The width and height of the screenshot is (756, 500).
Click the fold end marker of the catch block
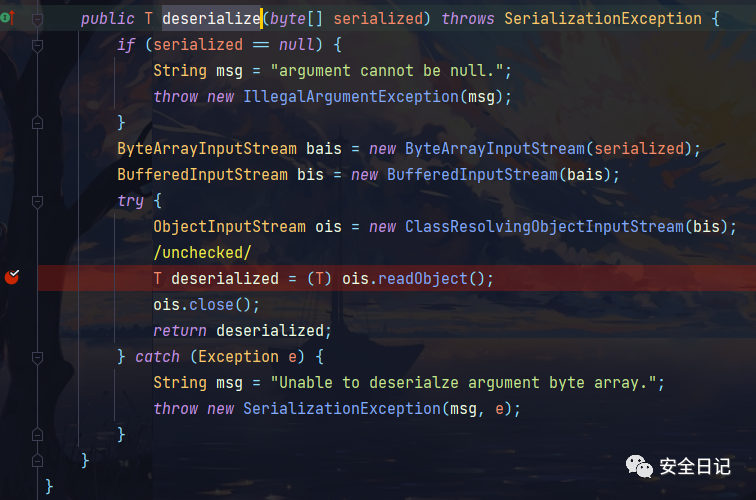pos(37,435)
